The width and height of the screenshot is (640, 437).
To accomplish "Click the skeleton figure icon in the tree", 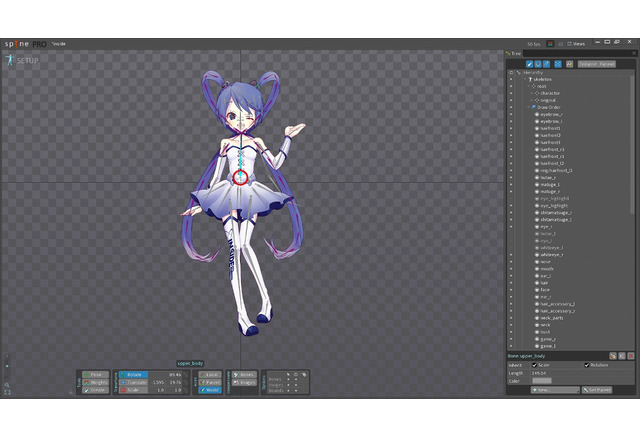I will coord(530,79).
